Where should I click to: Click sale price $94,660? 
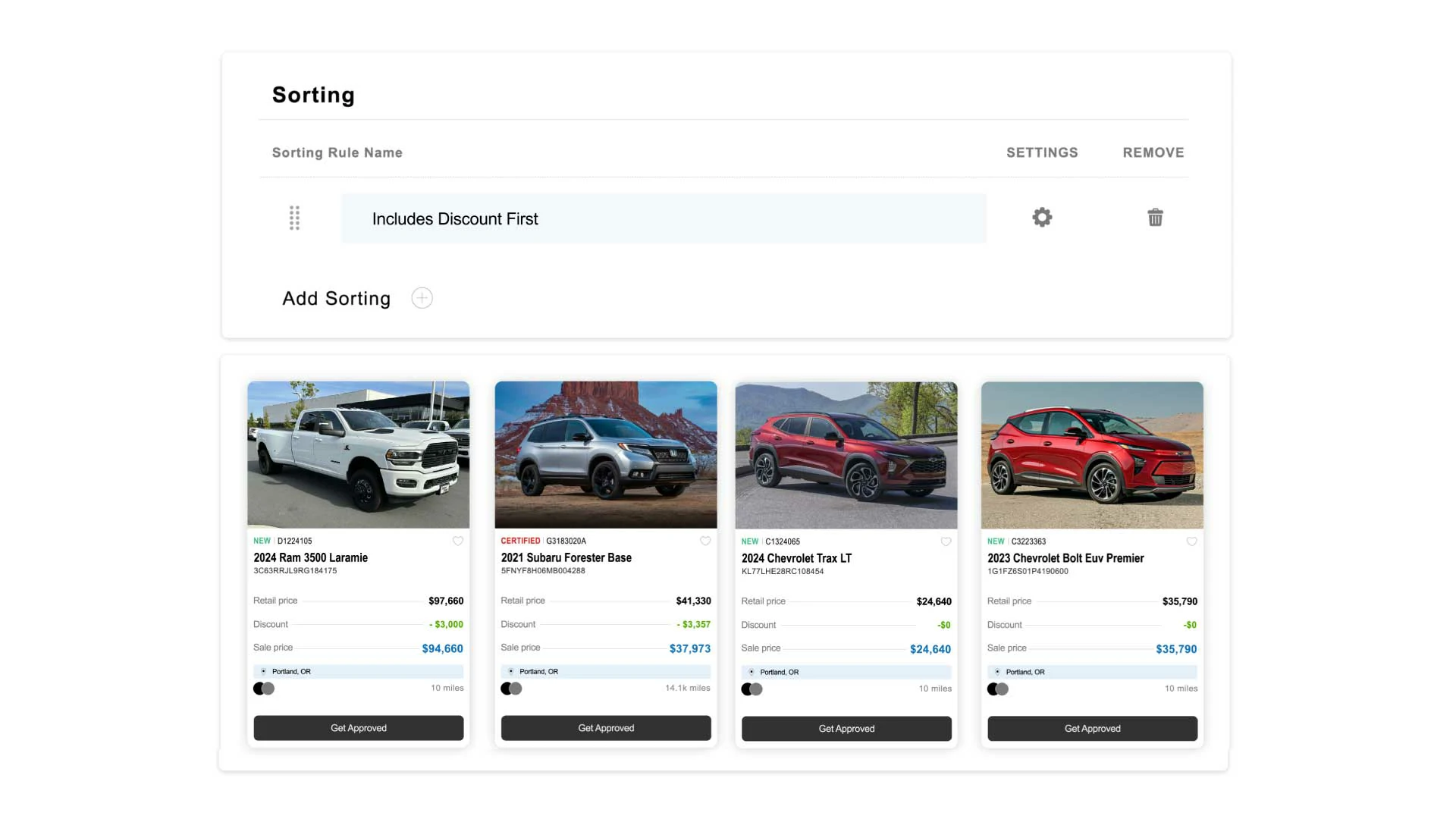[442, 649]
